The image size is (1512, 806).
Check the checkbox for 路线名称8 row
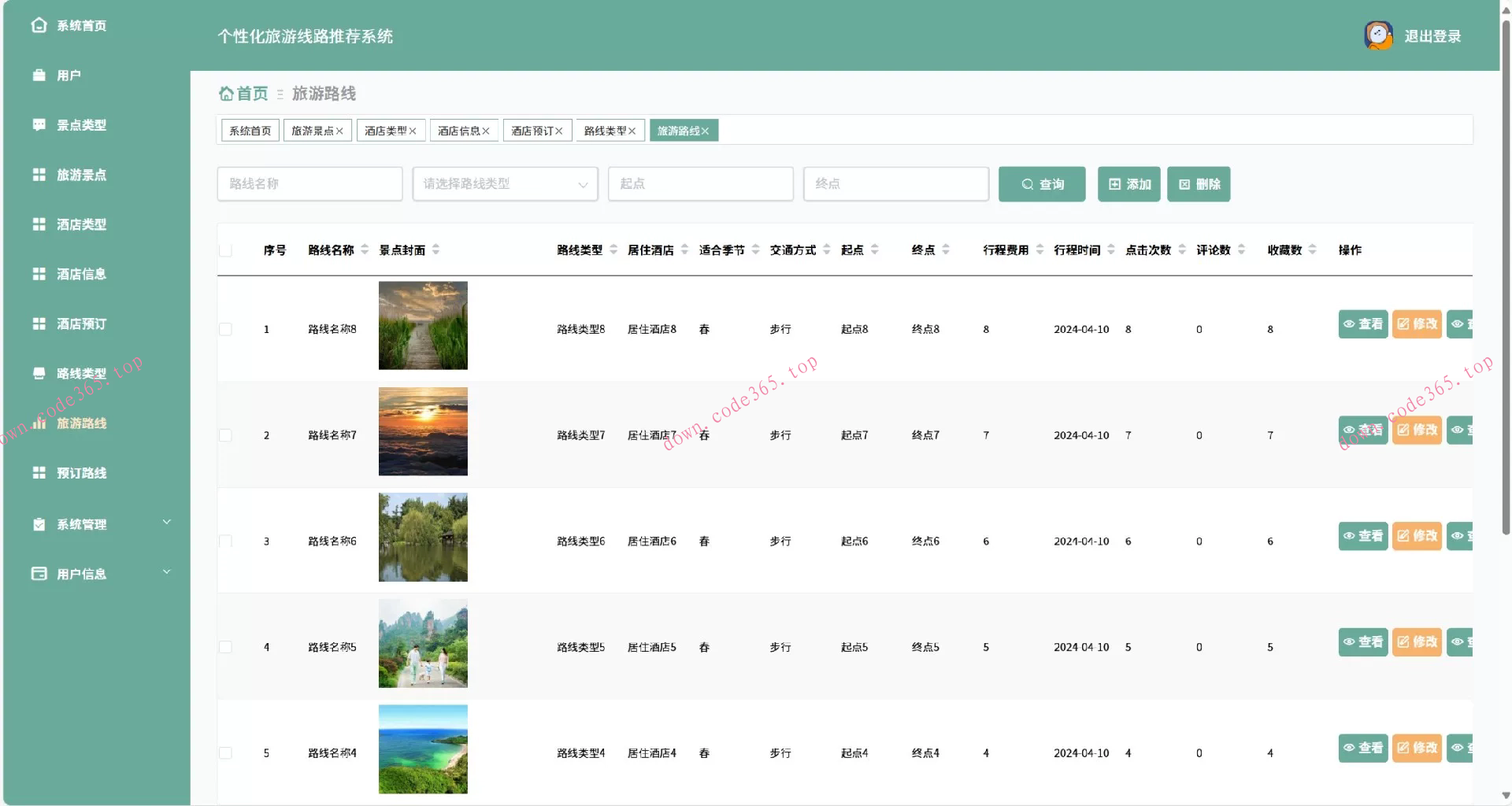[x=226, y=329]
